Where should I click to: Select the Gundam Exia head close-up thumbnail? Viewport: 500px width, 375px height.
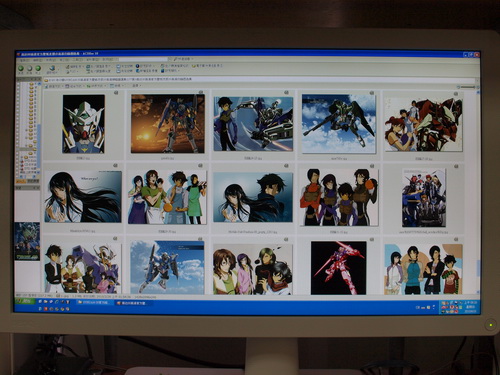(83, 124)
